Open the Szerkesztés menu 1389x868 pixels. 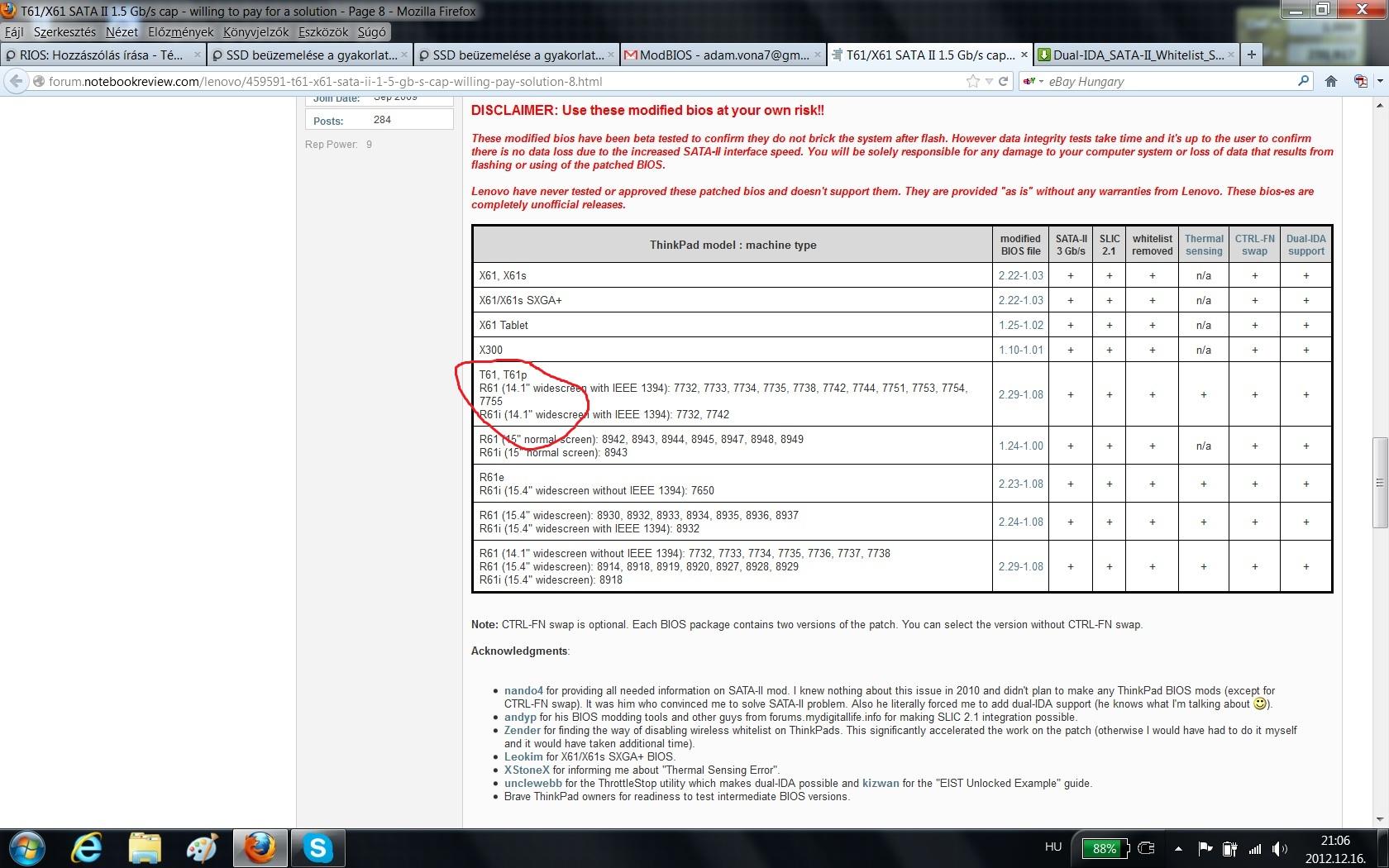click(x=64, y=32)
